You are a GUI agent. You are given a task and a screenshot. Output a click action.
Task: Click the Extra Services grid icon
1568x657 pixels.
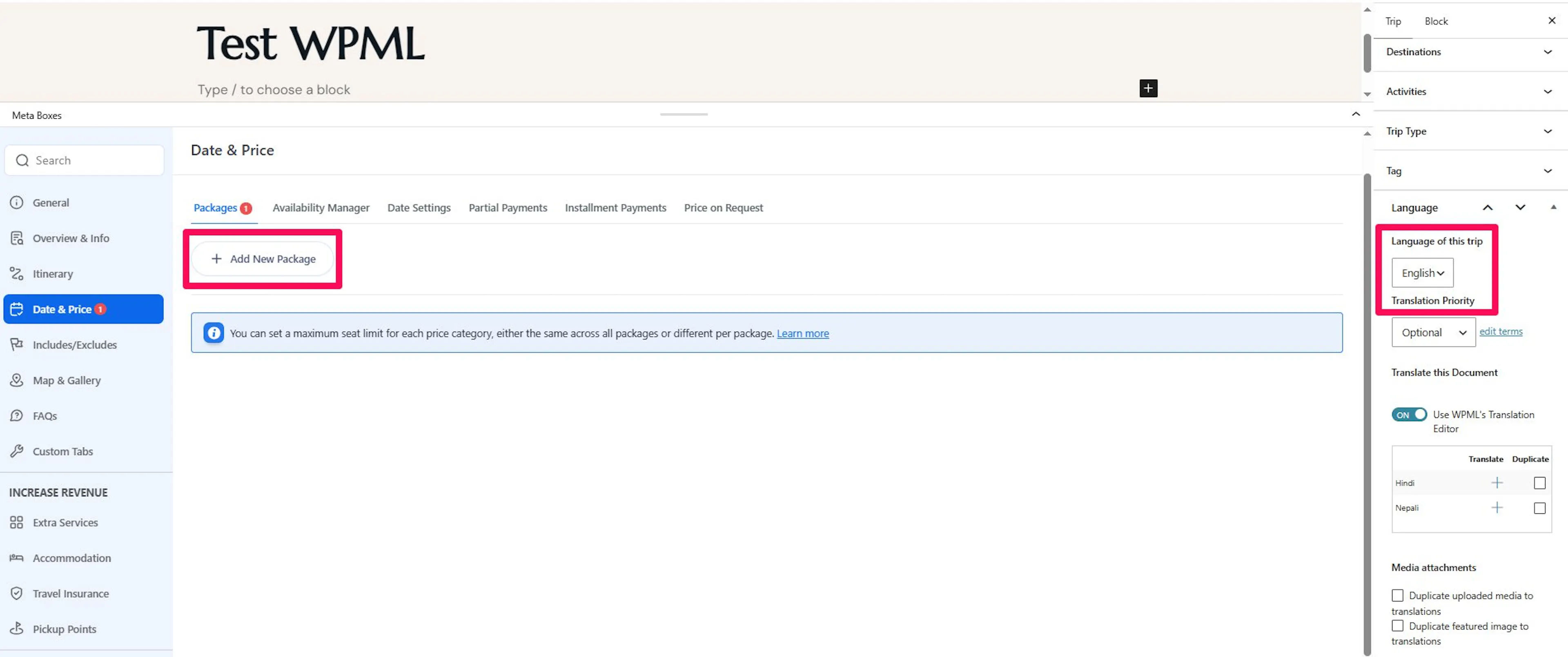(x=16, y=522)
